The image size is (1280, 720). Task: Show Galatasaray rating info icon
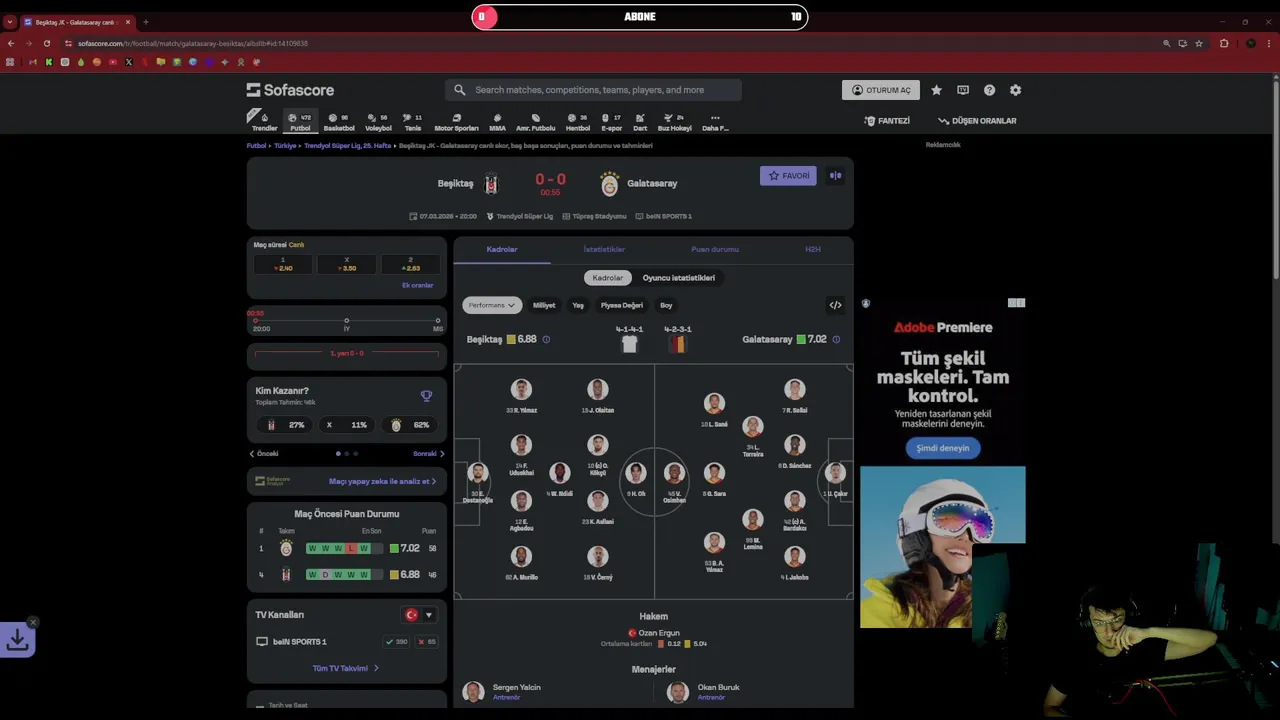pos(836,339)
